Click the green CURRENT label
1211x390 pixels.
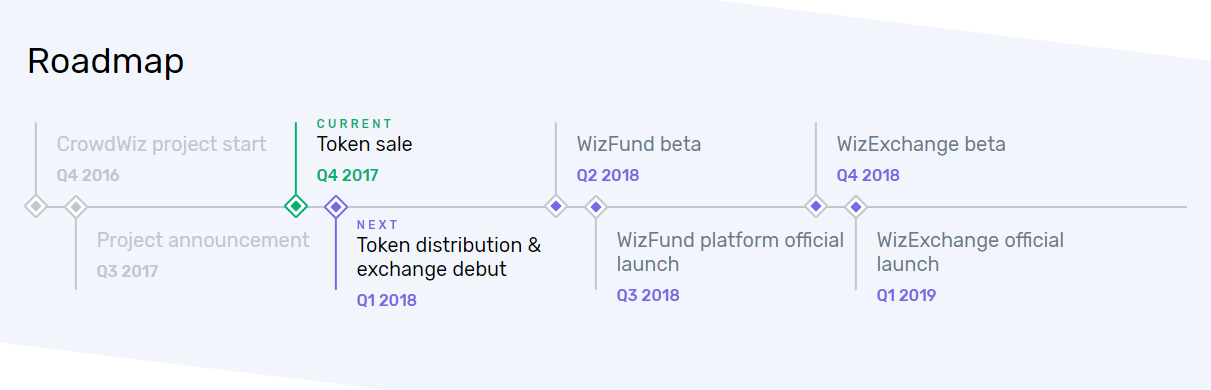(x=355, y=124)
